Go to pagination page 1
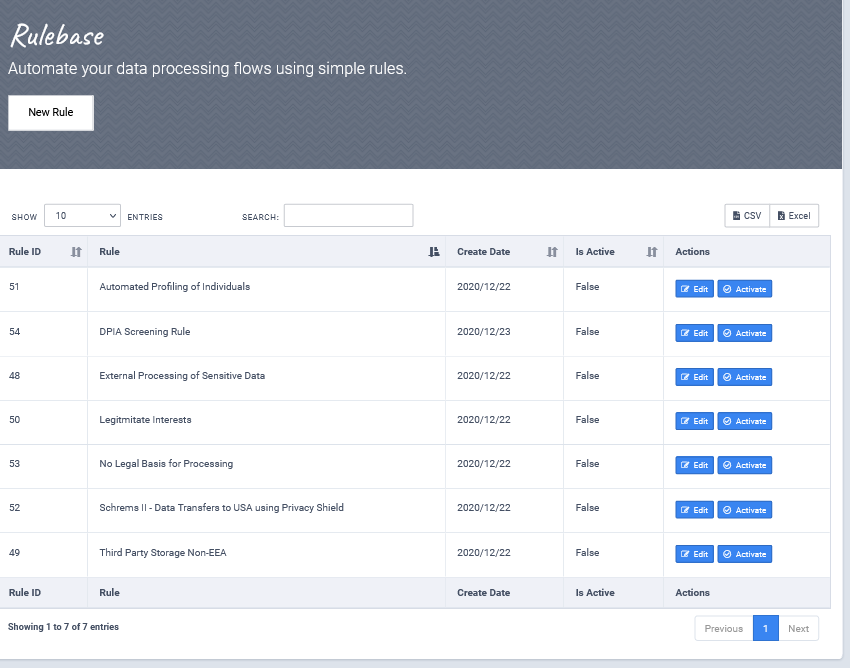Image resolution: width=850 pixels, height=668 pixels. [765, 628]
